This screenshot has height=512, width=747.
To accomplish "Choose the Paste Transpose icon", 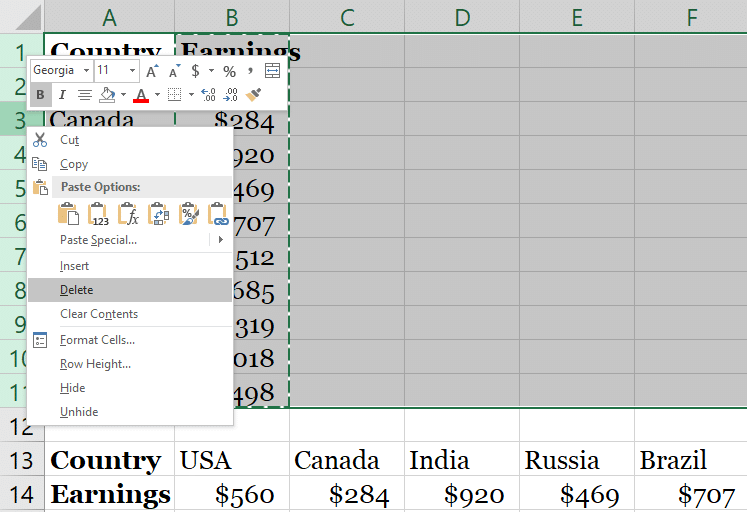I will point(159,214).
